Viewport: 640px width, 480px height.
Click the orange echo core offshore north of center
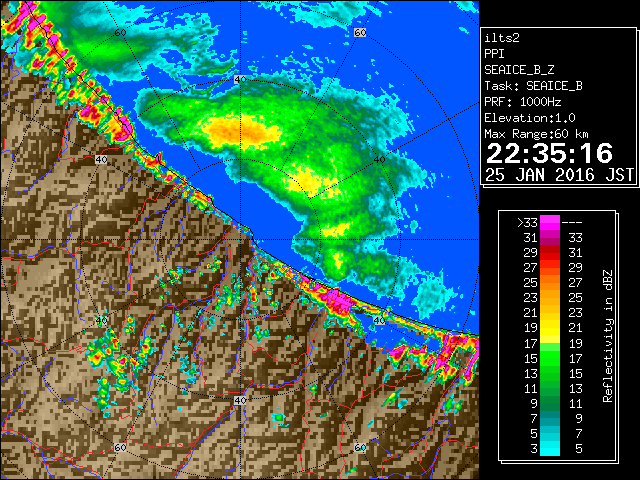point(243,131)
